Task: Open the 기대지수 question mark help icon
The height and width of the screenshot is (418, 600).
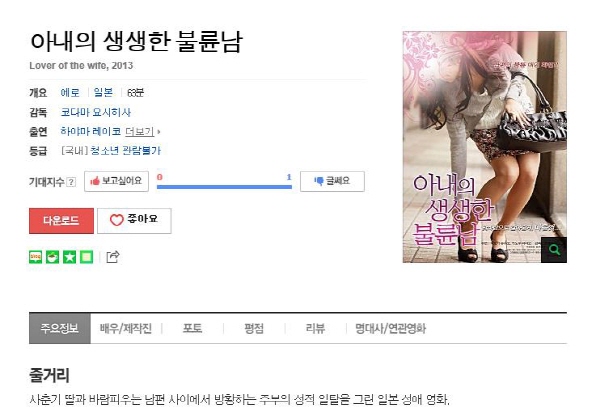Action: pos(71,182)
